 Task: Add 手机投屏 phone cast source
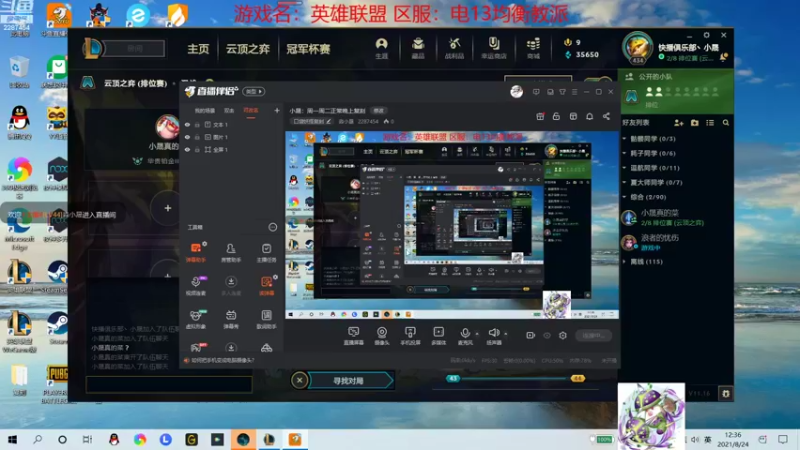410,336
